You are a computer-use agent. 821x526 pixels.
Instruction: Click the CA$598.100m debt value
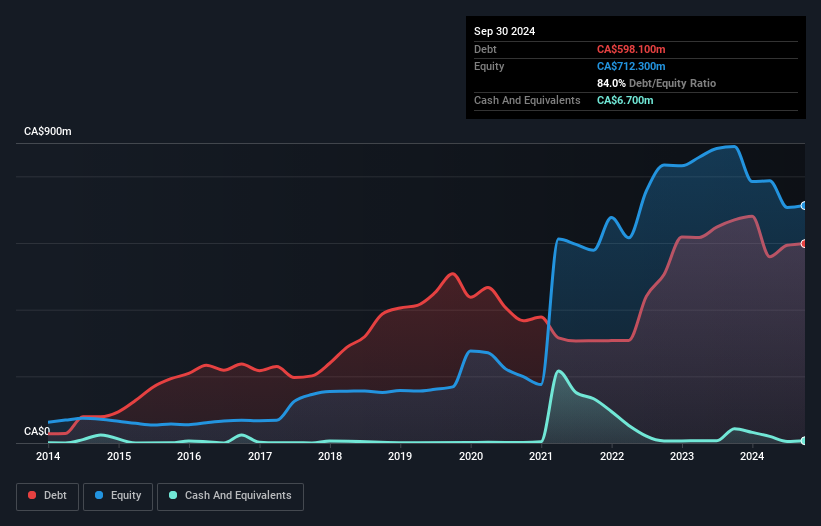pos(631,49)
